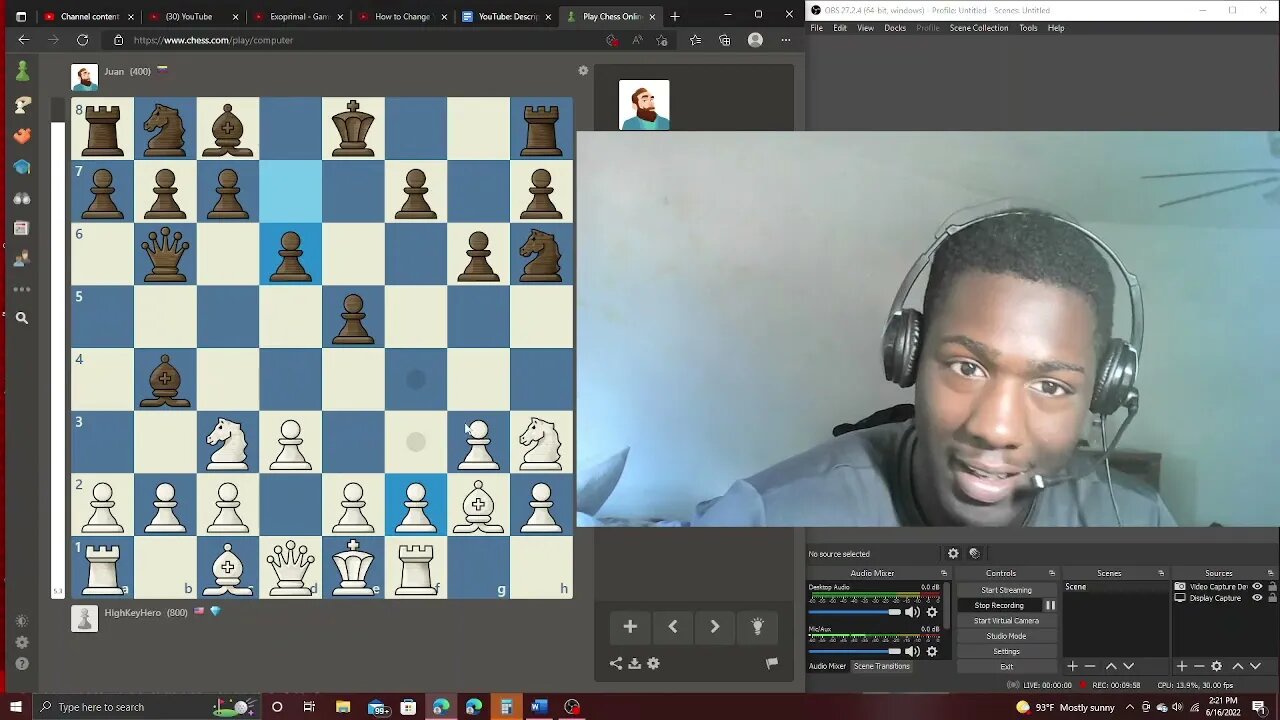Viewport: 1280px width, 720px height.
Task: Enable Studio Mode in OBS
Action: point(1006,636)
